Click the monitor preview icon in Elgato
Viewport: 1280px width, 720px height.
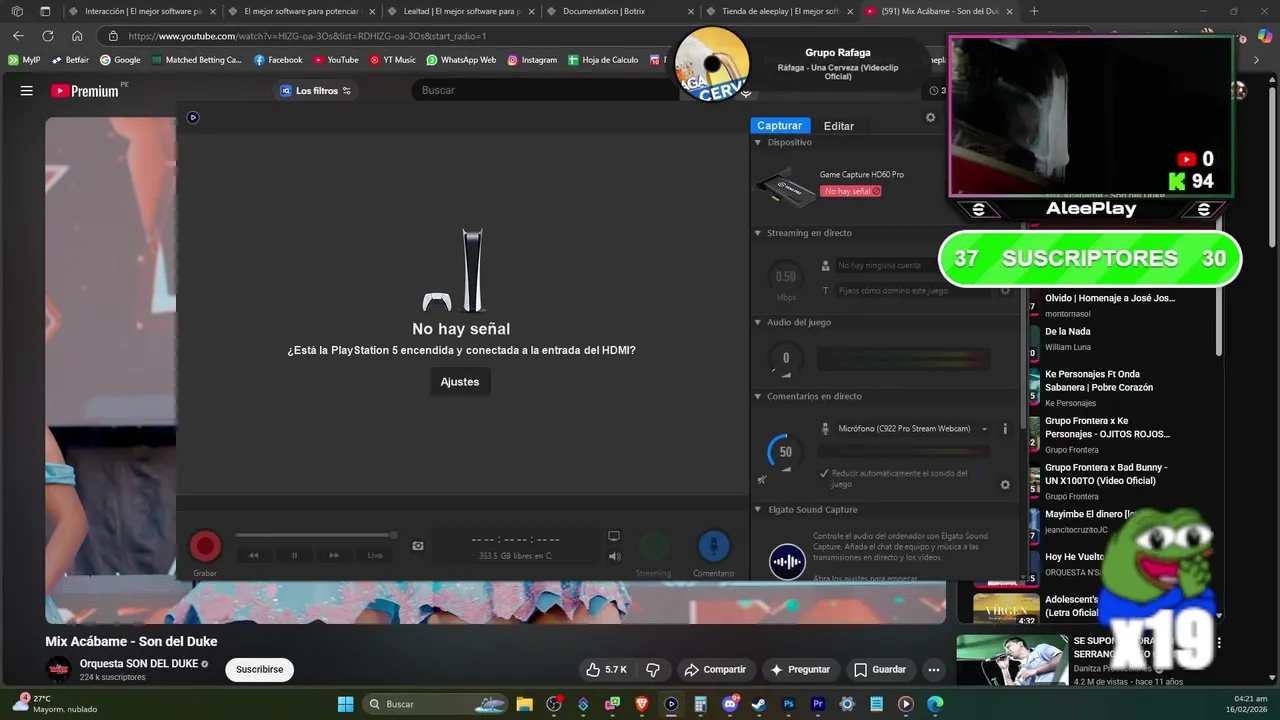click(x=614, y=536)
